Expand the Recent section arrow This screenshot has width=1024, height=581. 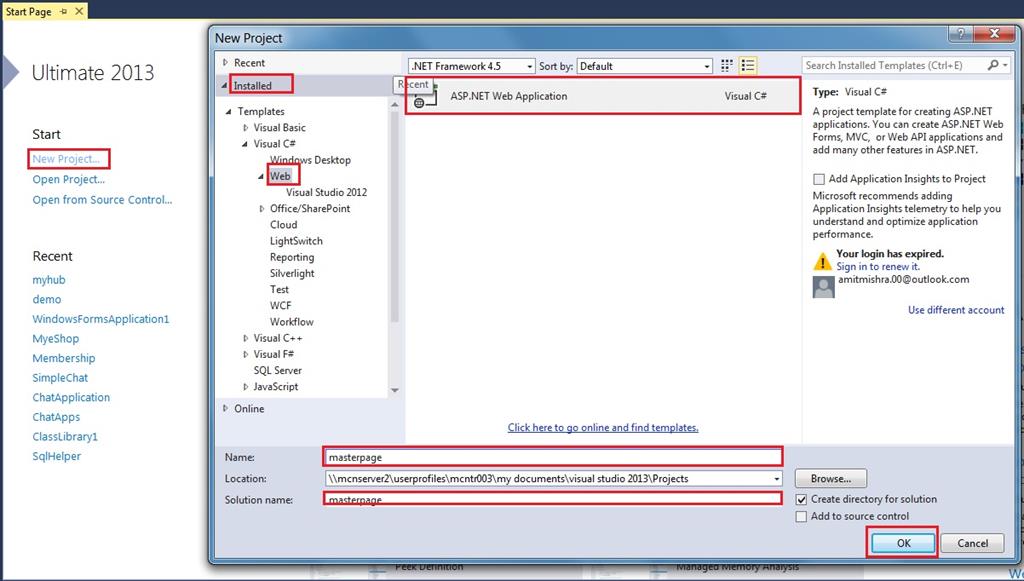pyautogui.click(x=225, y=63)
